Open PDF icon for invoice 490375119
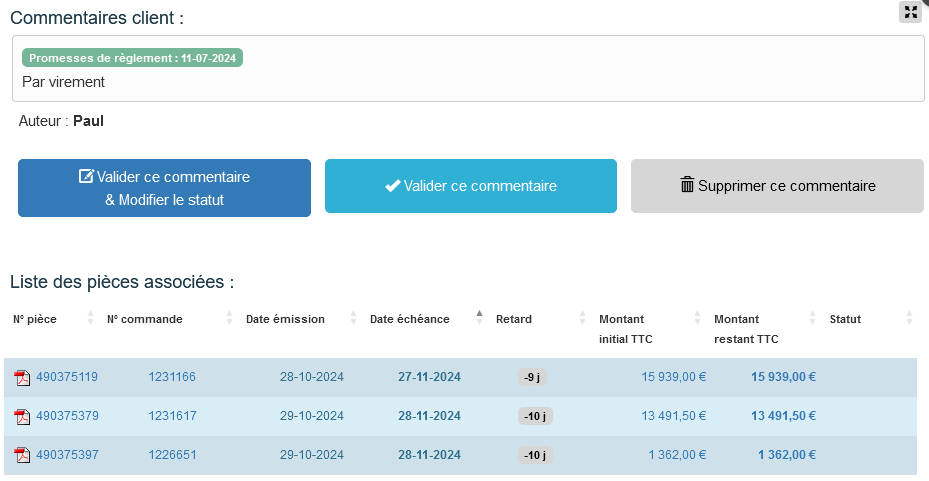 coord(22,378)
